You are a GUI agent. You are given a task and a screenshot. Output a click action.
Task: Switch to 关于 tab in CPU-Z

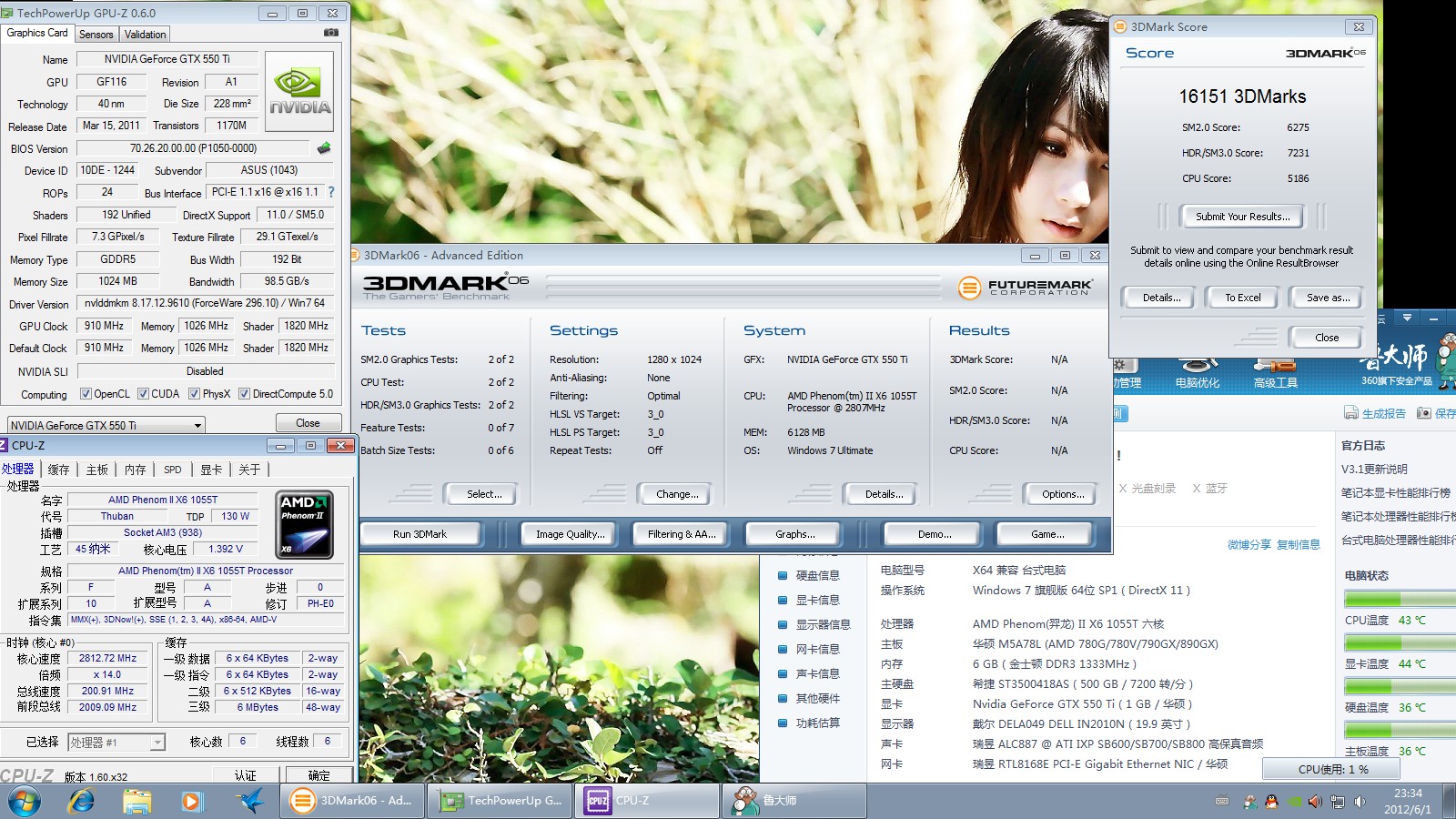click(249, 470)
